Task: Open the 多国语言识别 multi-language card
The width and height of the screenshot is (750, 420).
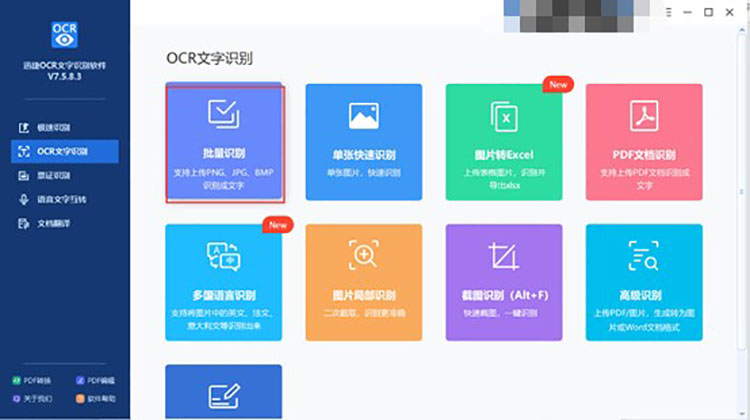Action: [x=224, y=283]
